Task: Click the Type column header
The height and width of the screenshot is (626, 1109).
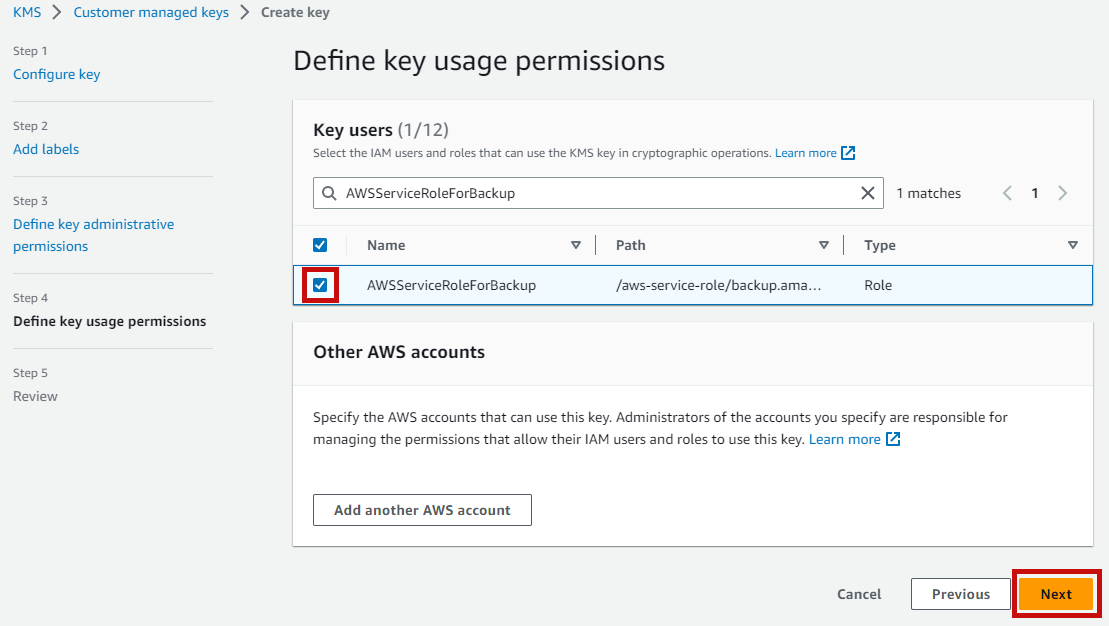Action: click(x=880, y=245)
